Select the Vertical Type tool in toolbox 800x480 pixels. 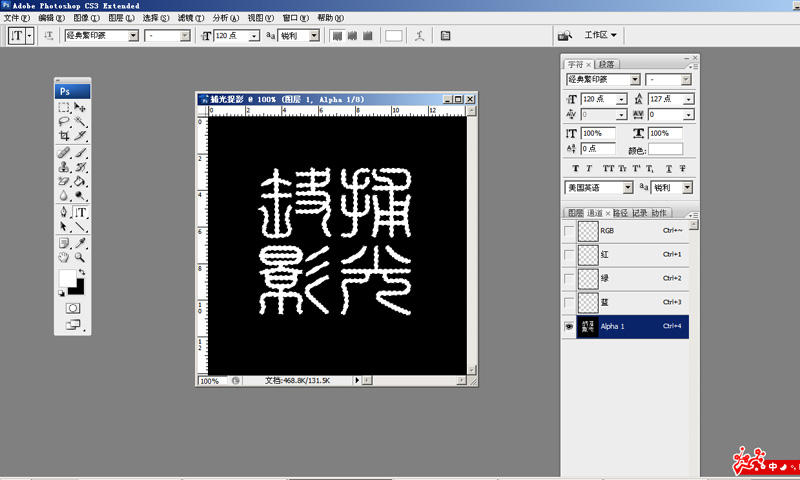(81, 213)
